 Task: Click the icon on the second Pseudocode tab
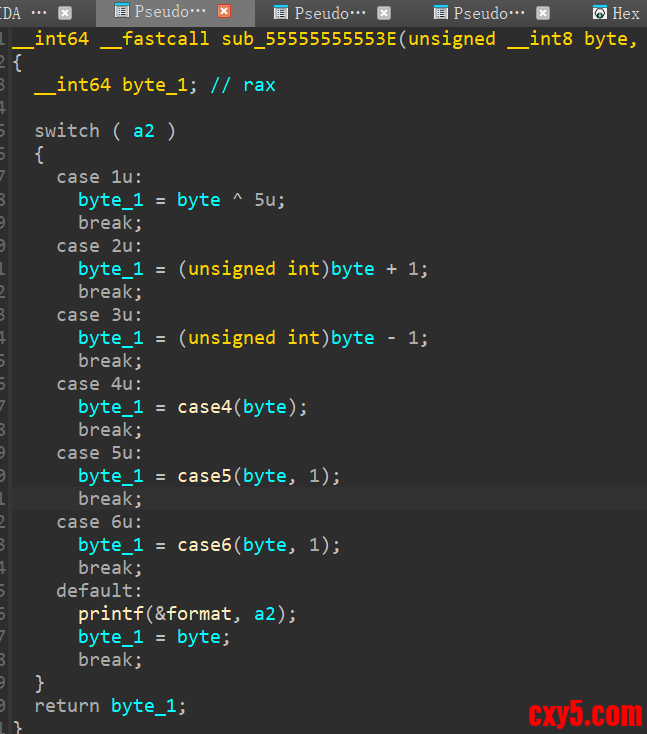(281, 13)
